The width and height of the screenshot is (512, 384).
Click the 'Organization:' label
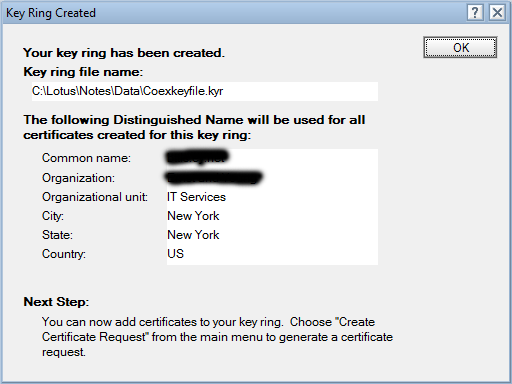pos(78,178)
